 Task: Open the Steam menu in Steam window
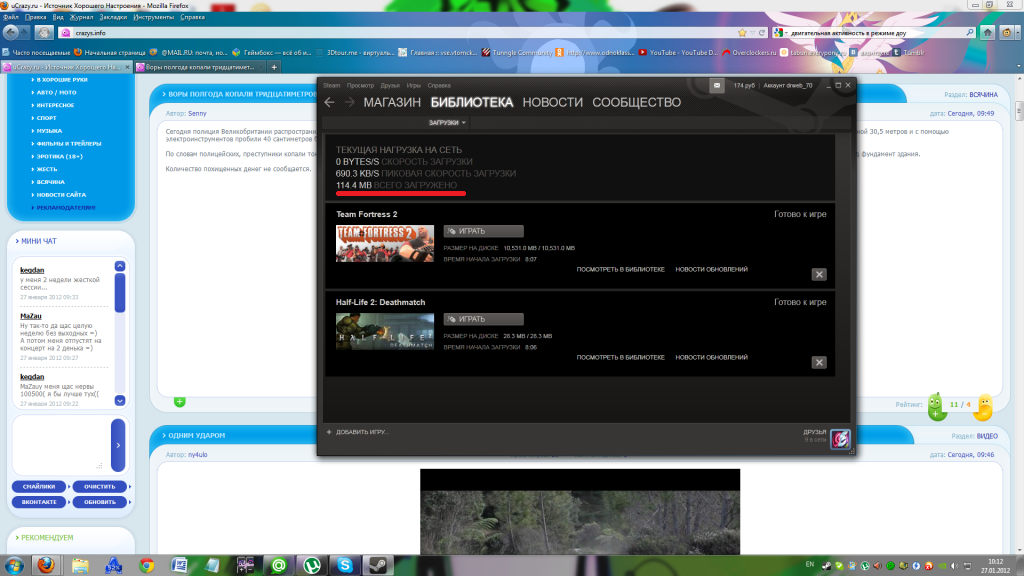click(332, 86)
